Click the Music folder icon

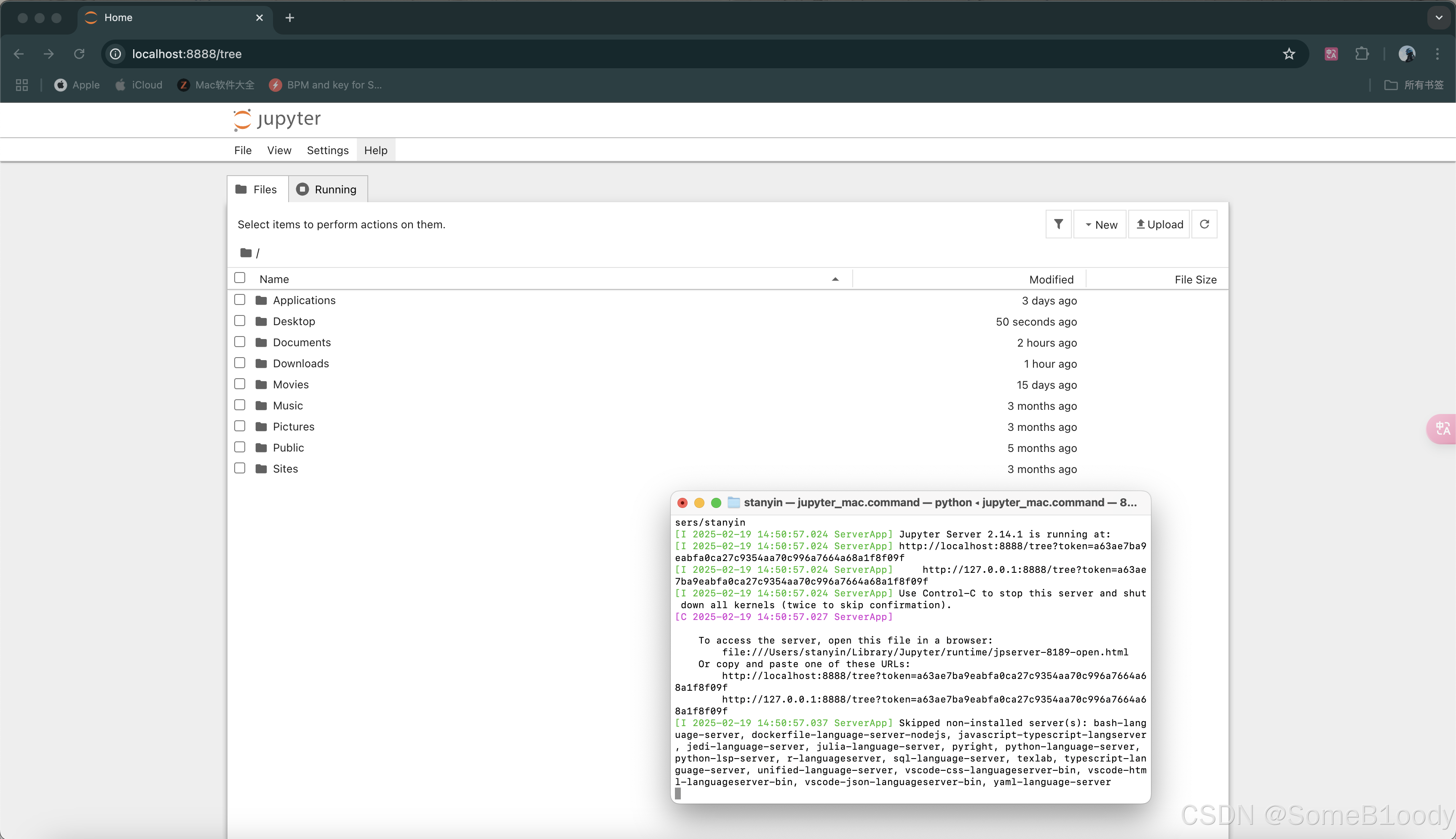point(261,406)
